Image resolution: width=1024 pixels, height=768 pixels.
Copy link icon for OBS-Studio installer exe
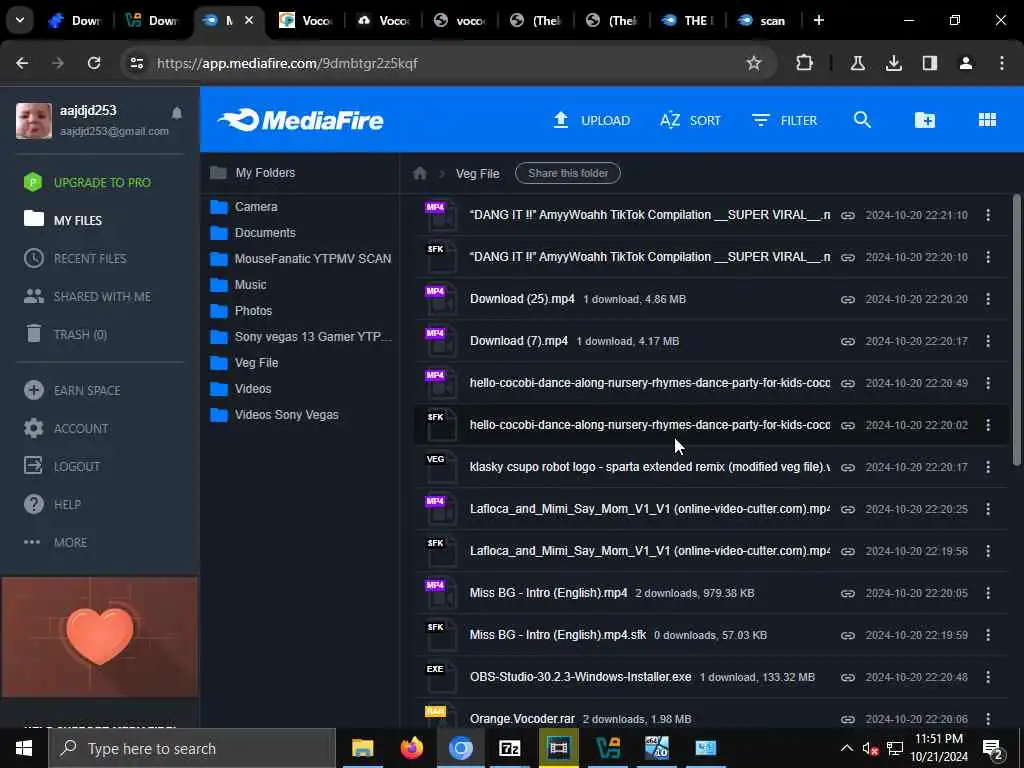(848, 677)
